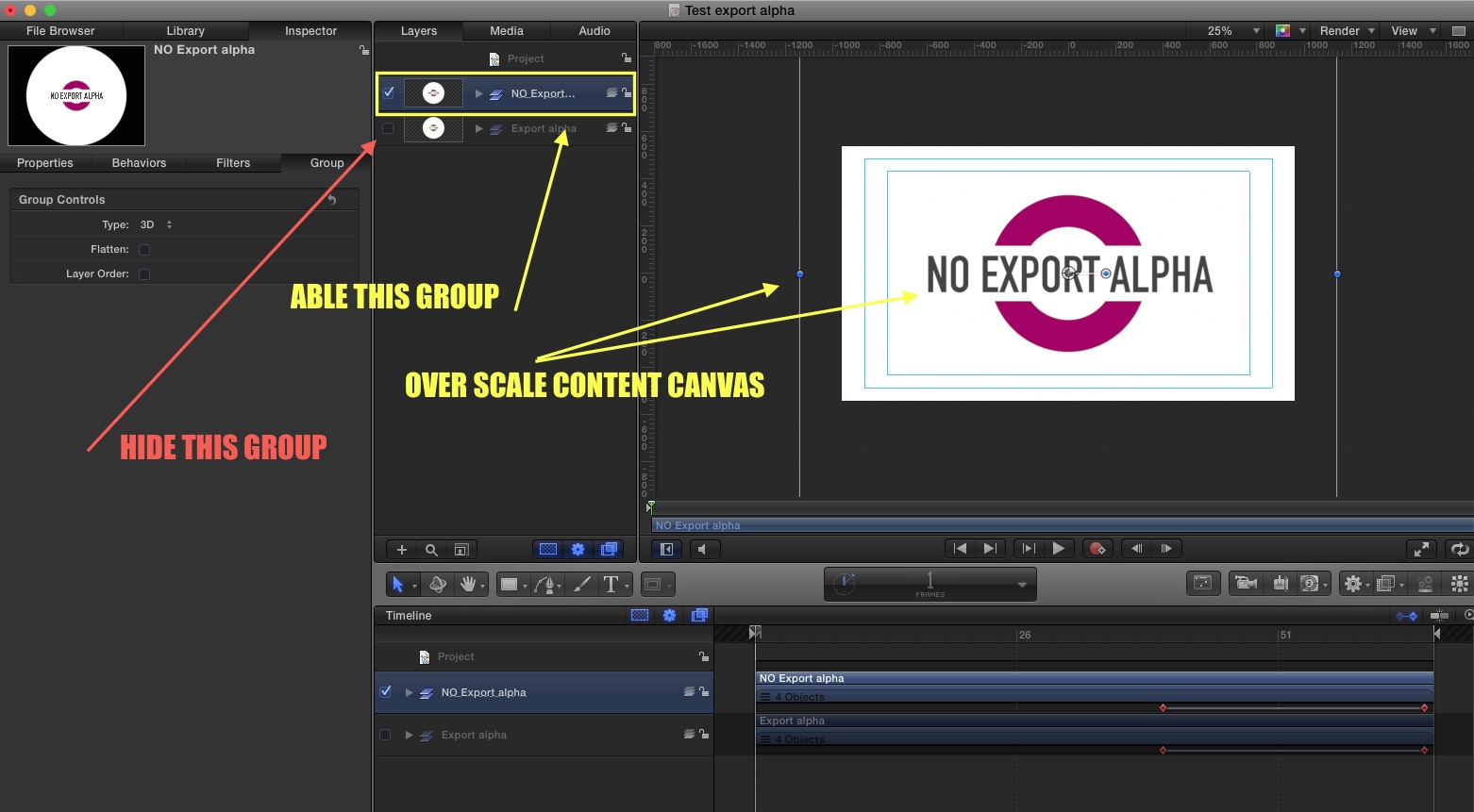Enable the Export alpha group checkbox
The height and width of the screenshot is (812, 1474).
click(x=388, y=128)
